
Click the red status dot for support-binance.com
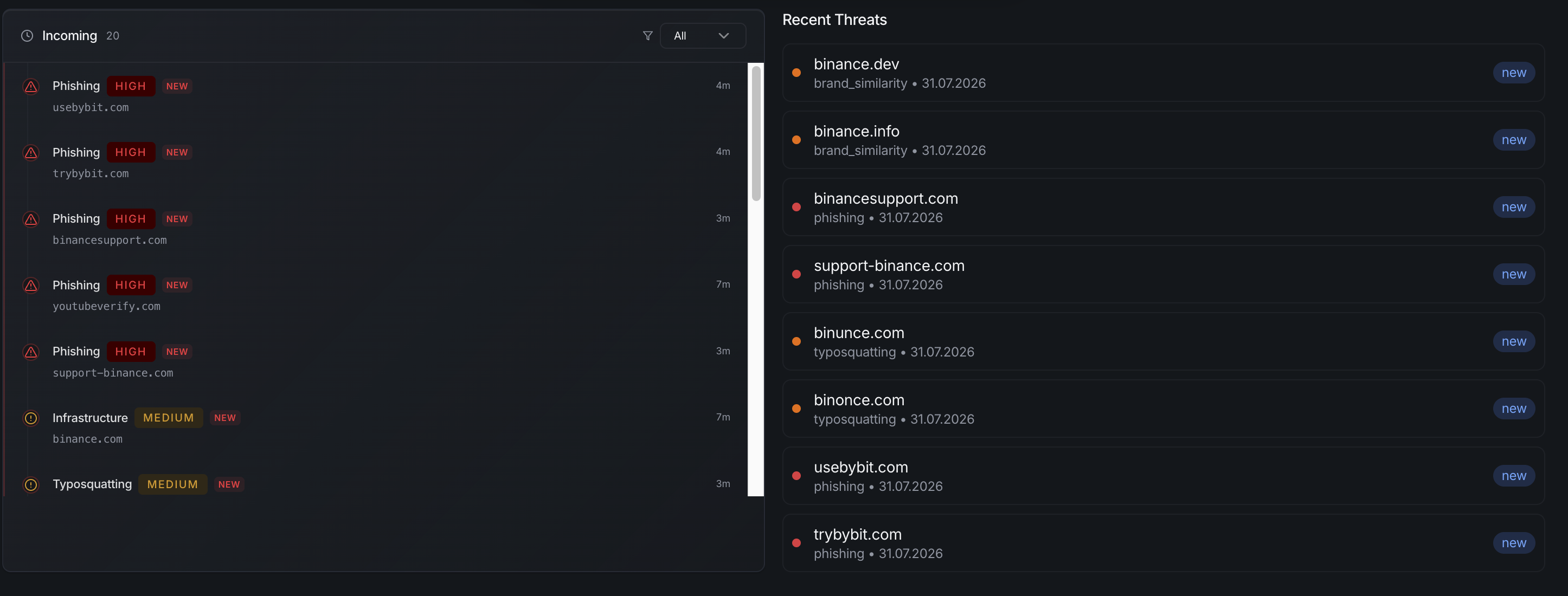796,274
